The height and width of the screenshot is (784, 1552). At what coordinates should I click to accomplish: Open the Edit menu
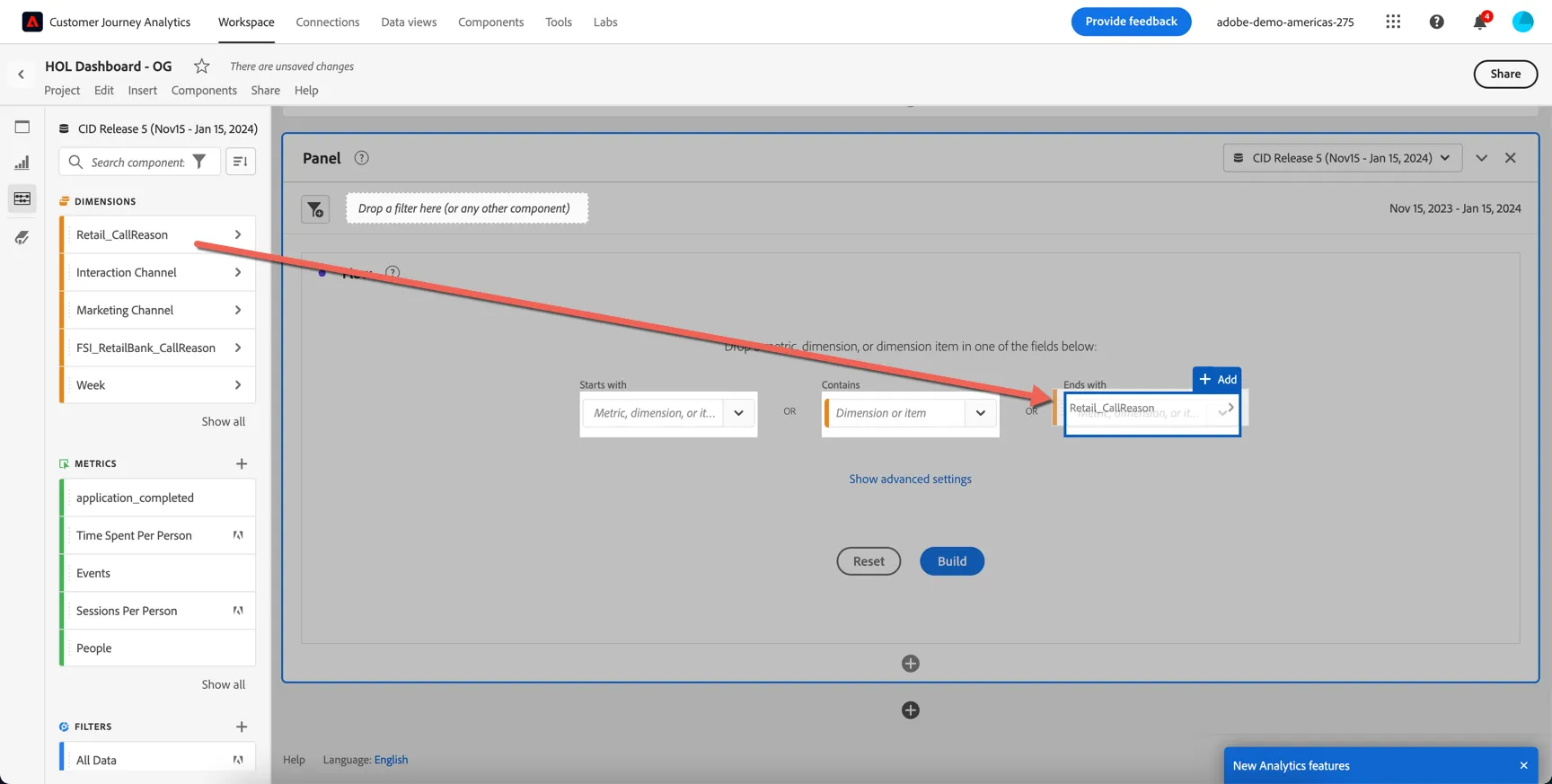click(104, 90)
